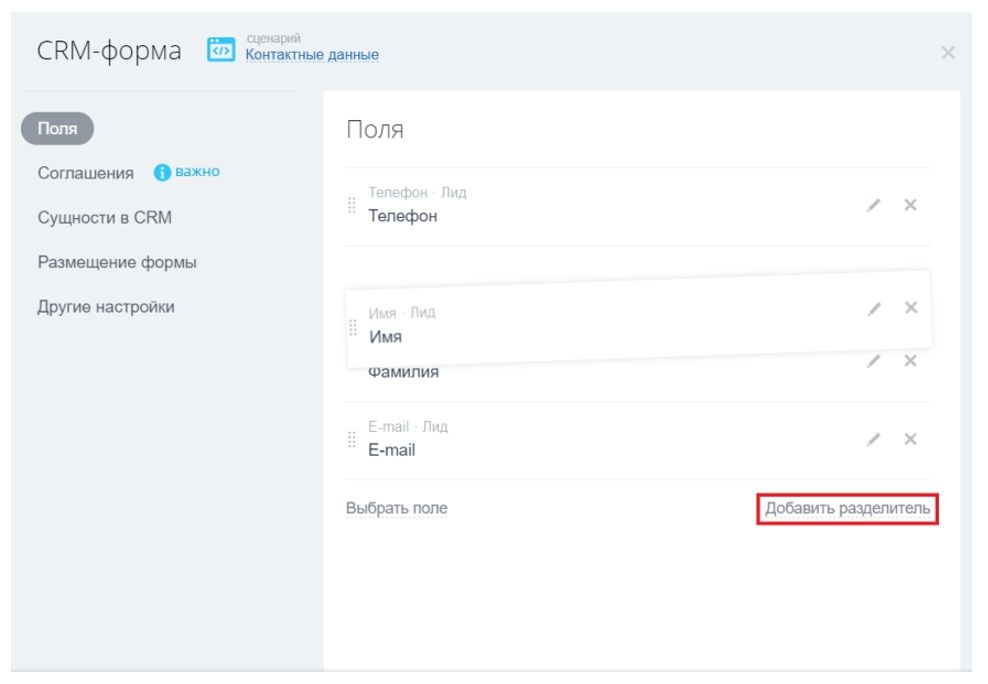This screenshot has width=988, height=684.
Task: Click the scenario code window icon
Action: [221, 50]
